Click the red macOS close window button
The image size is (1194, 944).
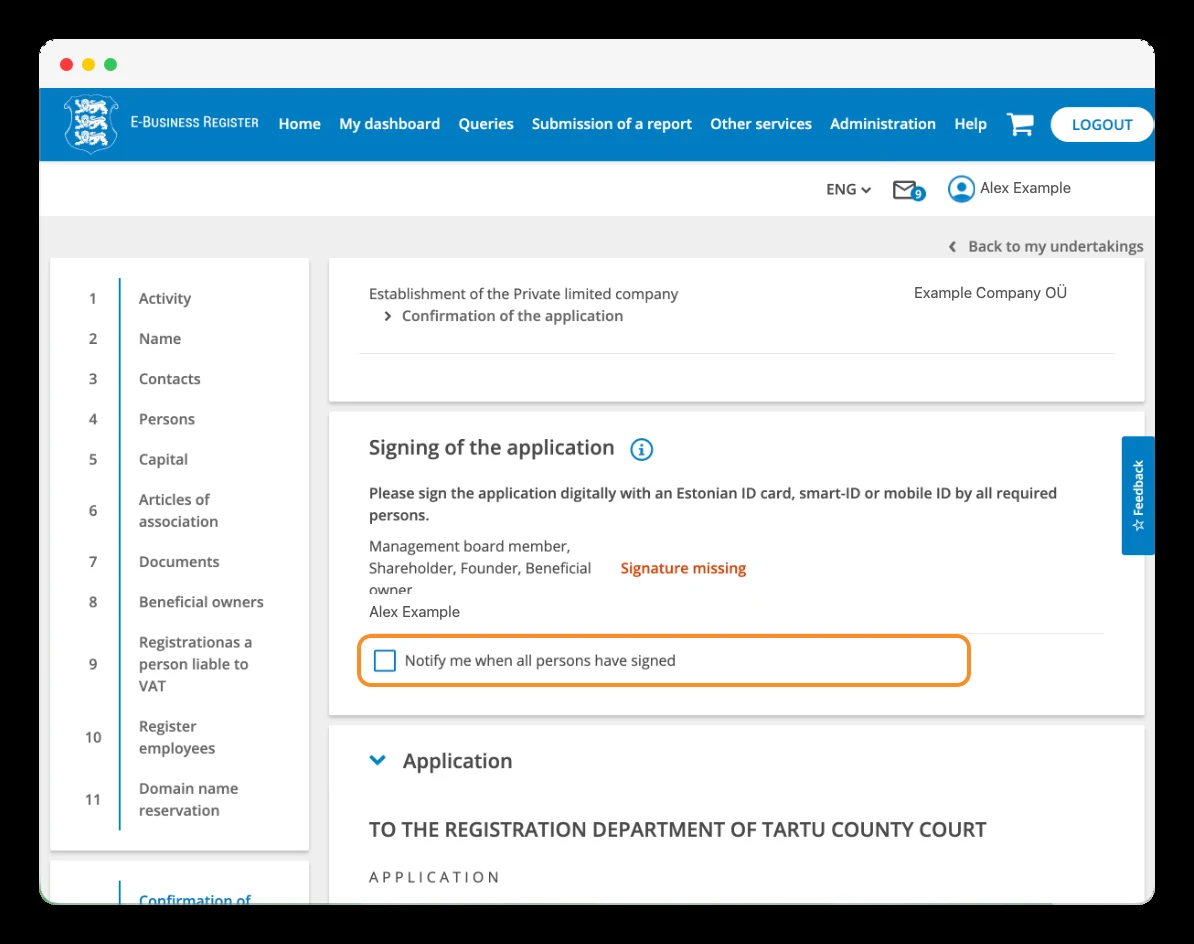coord(66,65)
